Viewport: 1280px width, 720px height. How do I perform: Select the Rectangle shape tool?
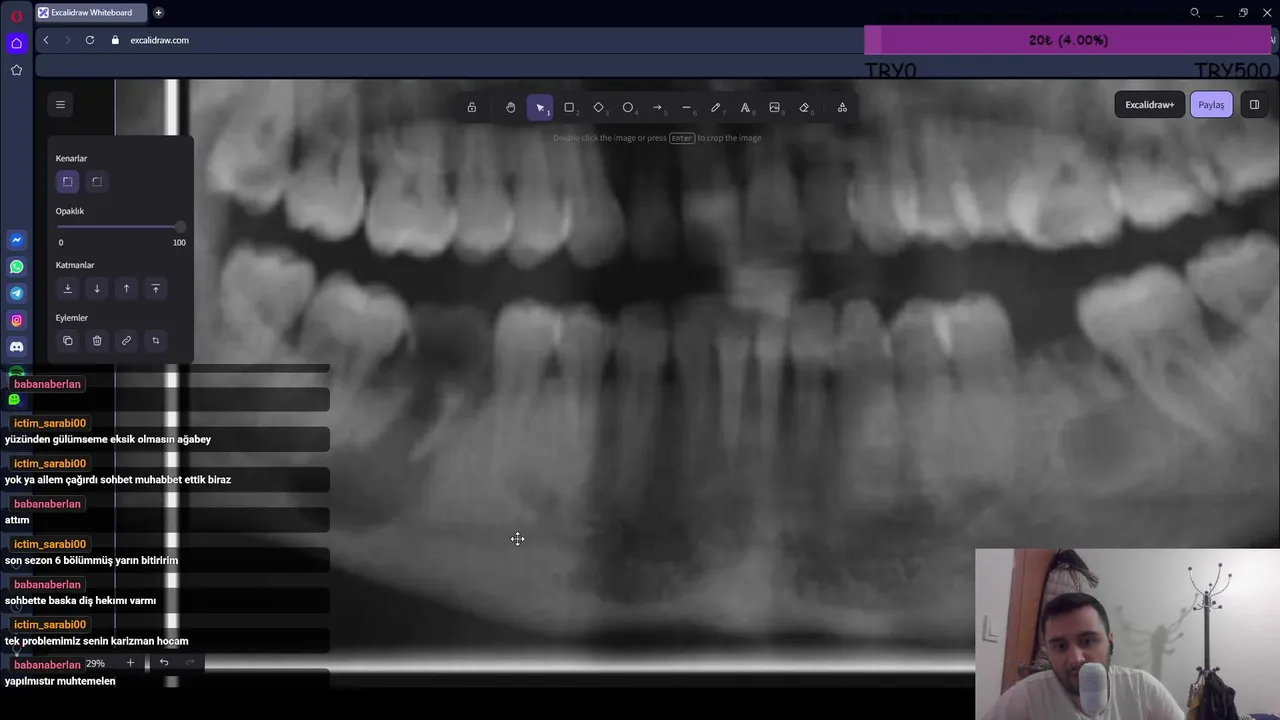(569, 108)
